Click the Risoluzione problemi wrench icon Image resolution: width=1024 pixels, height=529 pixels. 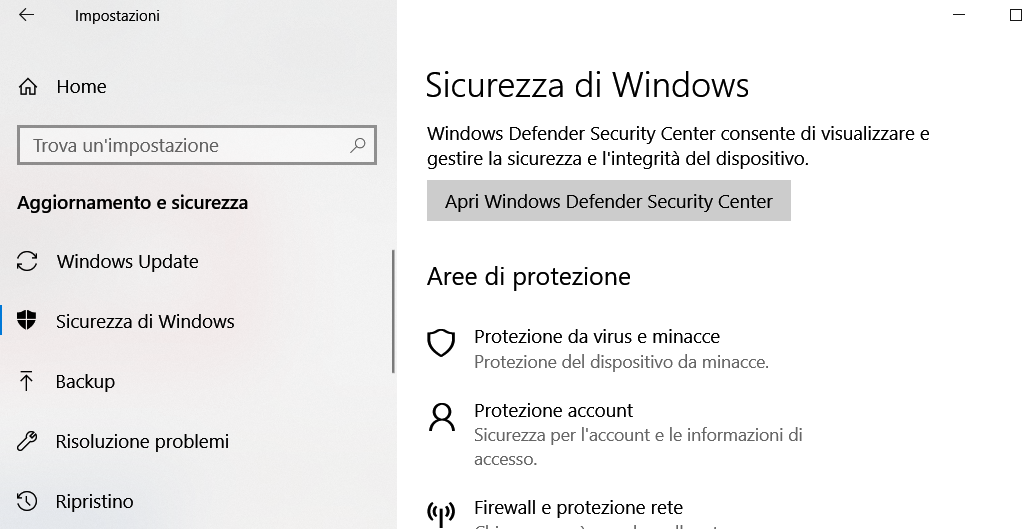coord(27,441)
